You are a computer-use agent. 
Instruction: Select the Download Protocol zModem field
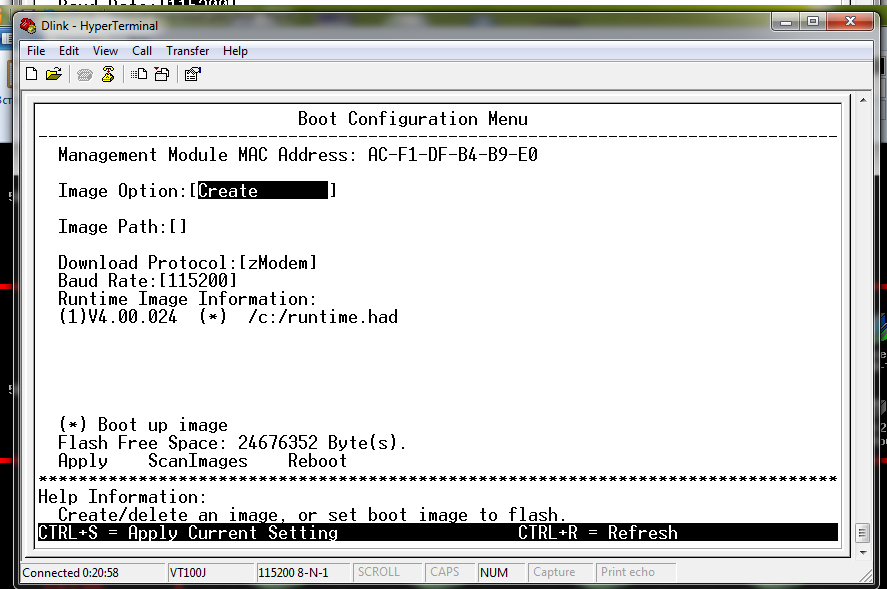277,263
